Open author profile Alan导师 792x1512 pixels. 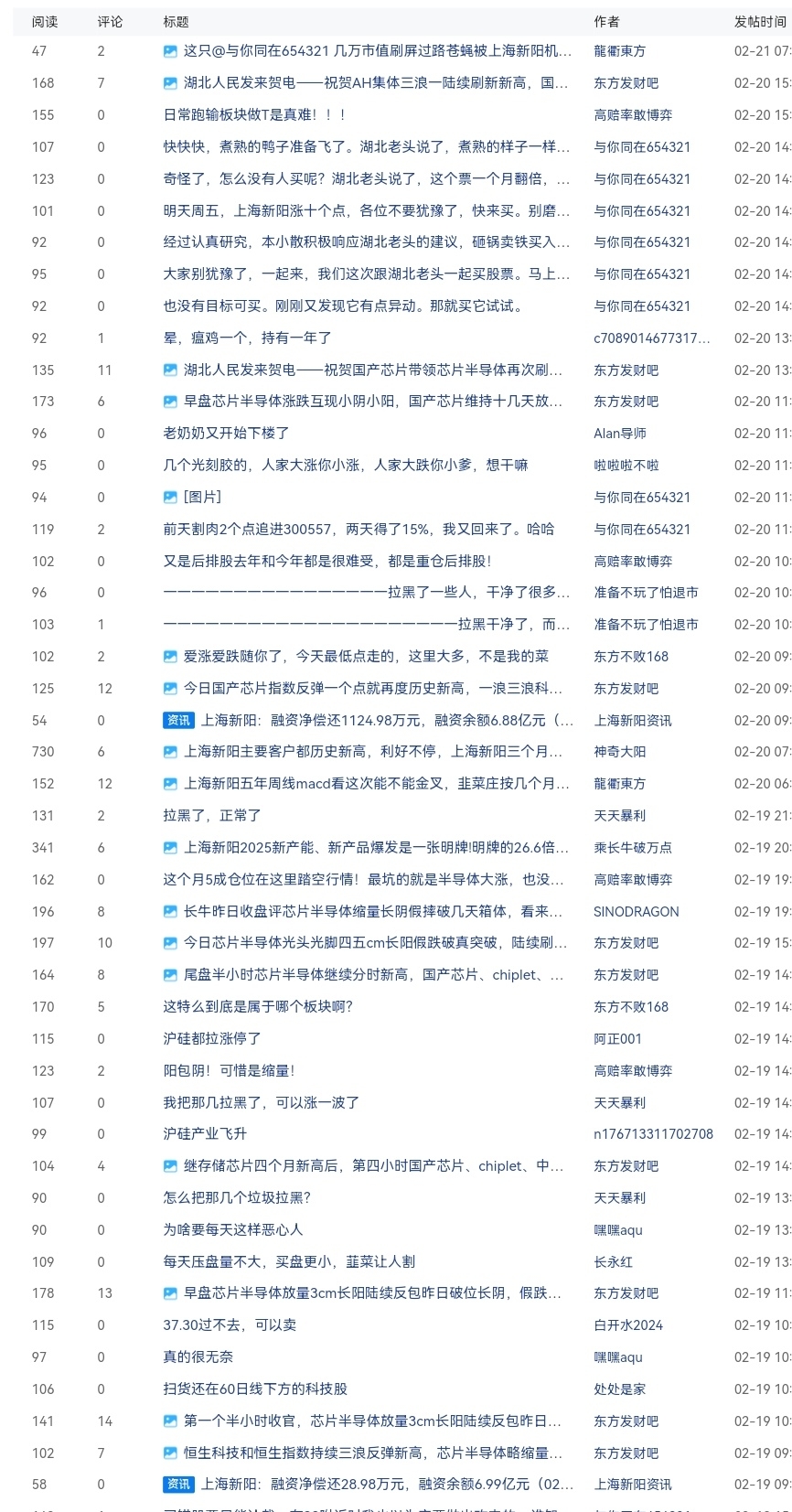click(x=620, y=434)
